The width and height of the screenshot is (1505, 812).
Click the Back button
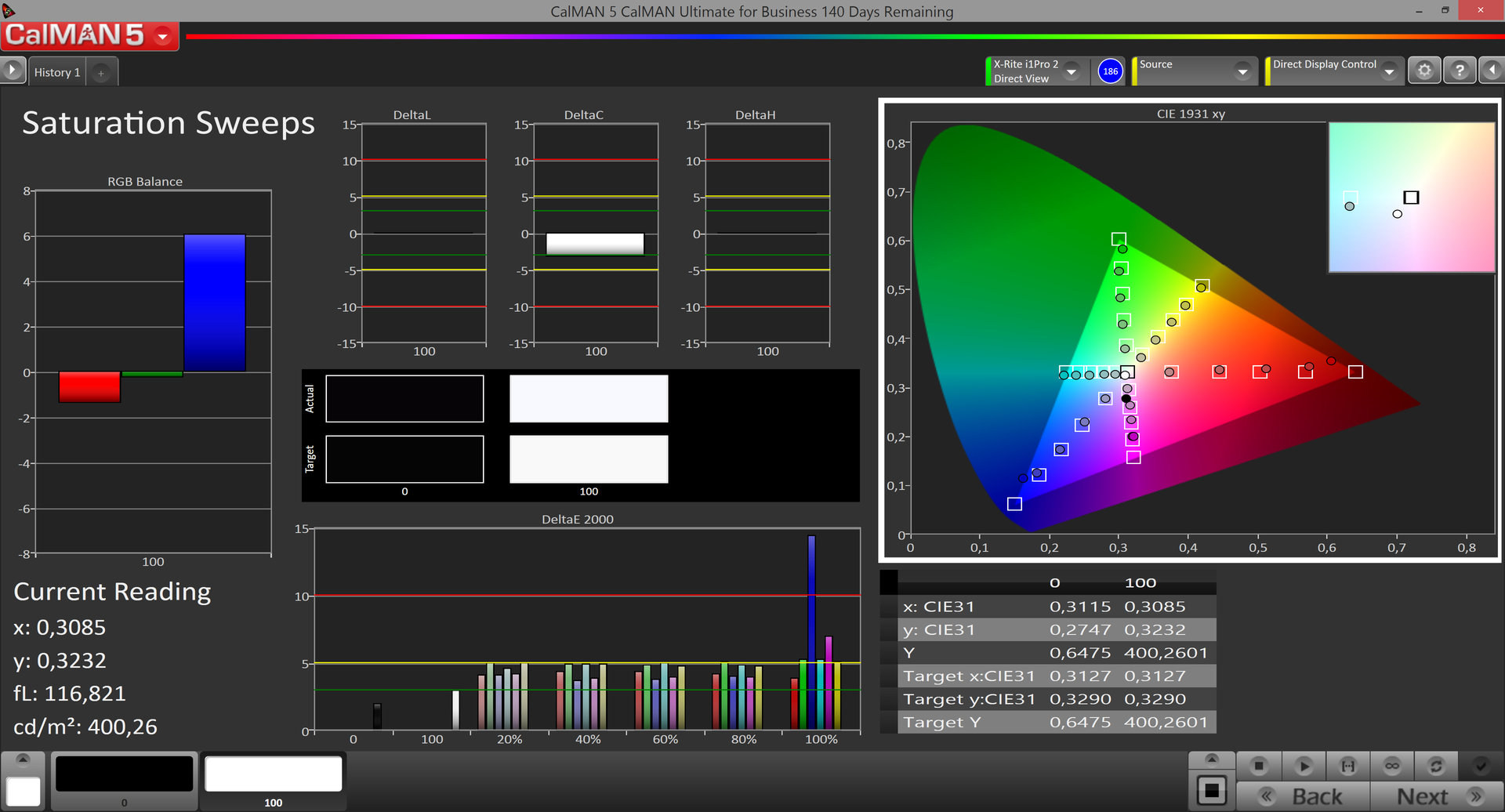pos(1303,796)
